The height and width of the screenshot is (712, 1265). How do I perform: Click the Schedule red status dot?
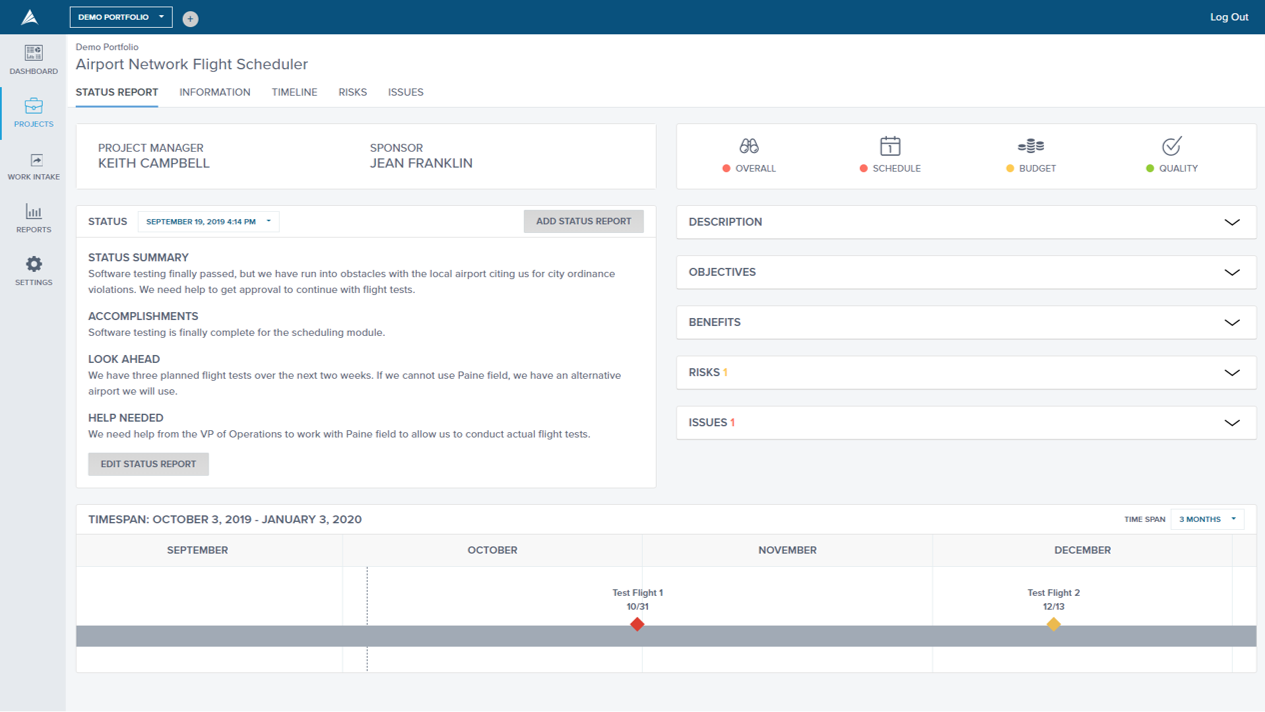click(863, 169)
